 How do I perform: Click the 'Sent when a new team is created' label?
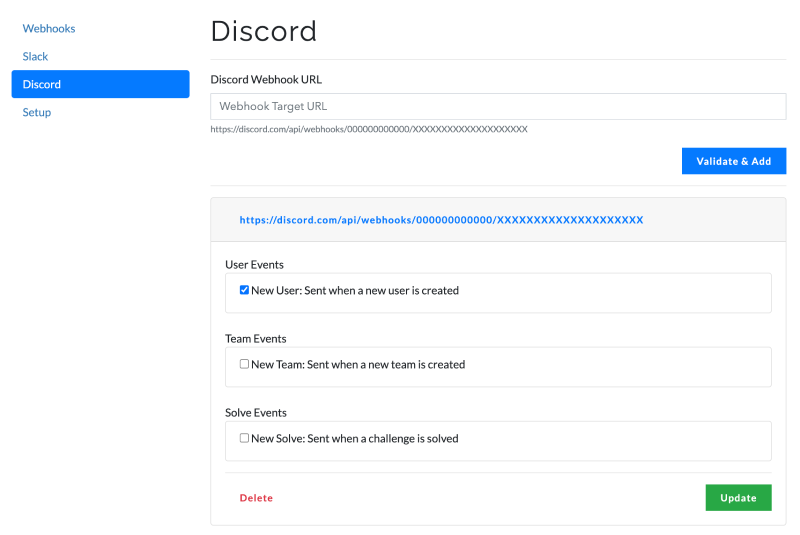tap(358, 365)
